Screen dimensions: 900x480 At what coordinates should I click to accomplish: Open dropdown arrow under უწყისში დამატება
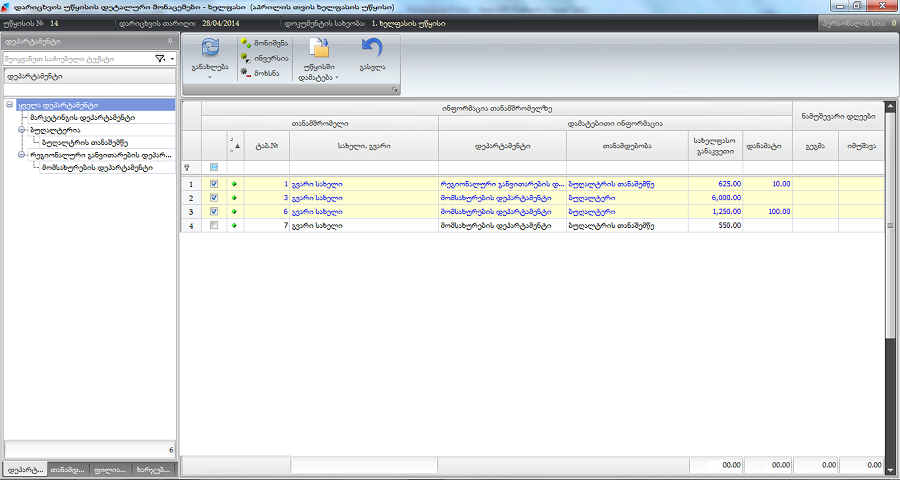(337, 77)
